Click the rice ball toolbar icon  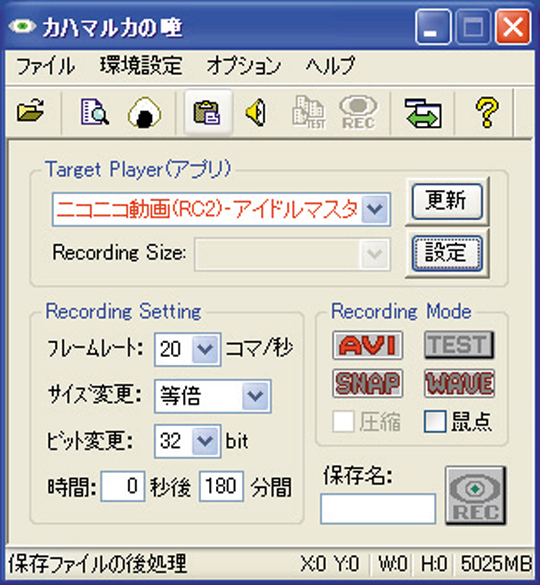pos(144,112)
